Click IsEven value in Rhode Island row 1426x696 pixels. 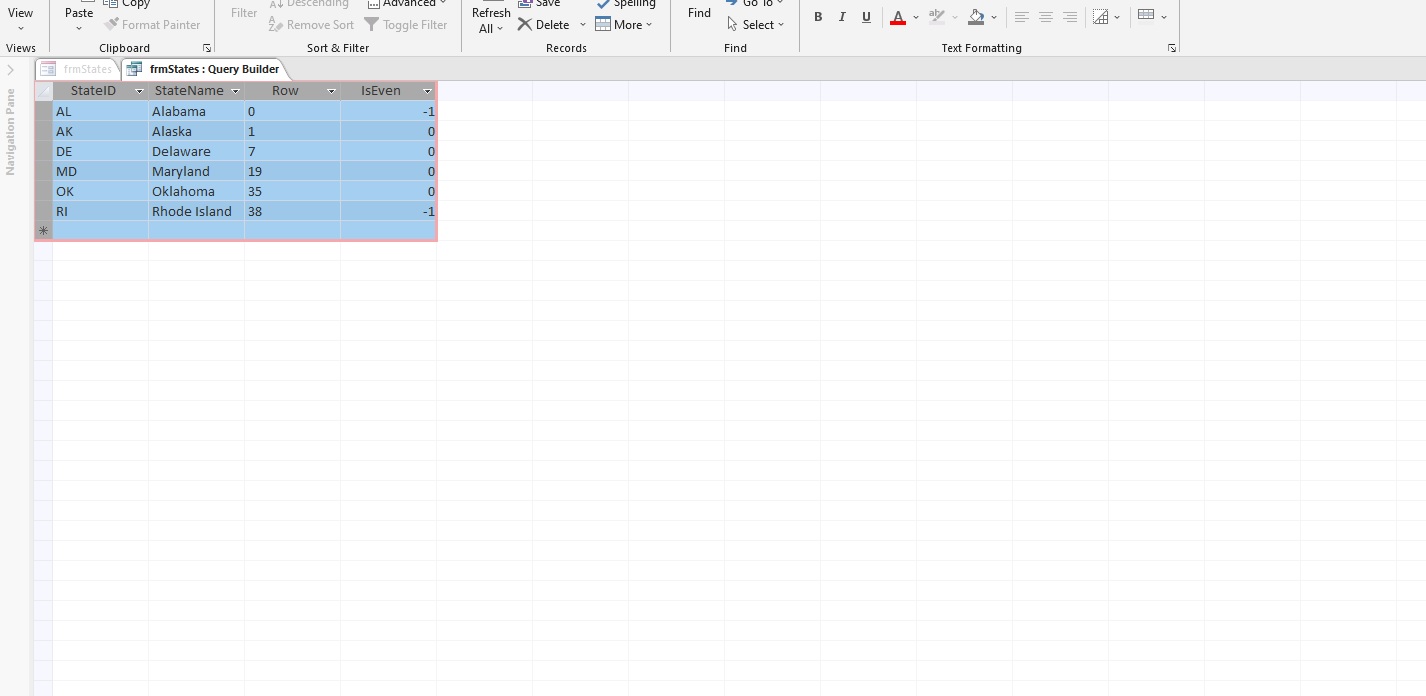(388, 211)
